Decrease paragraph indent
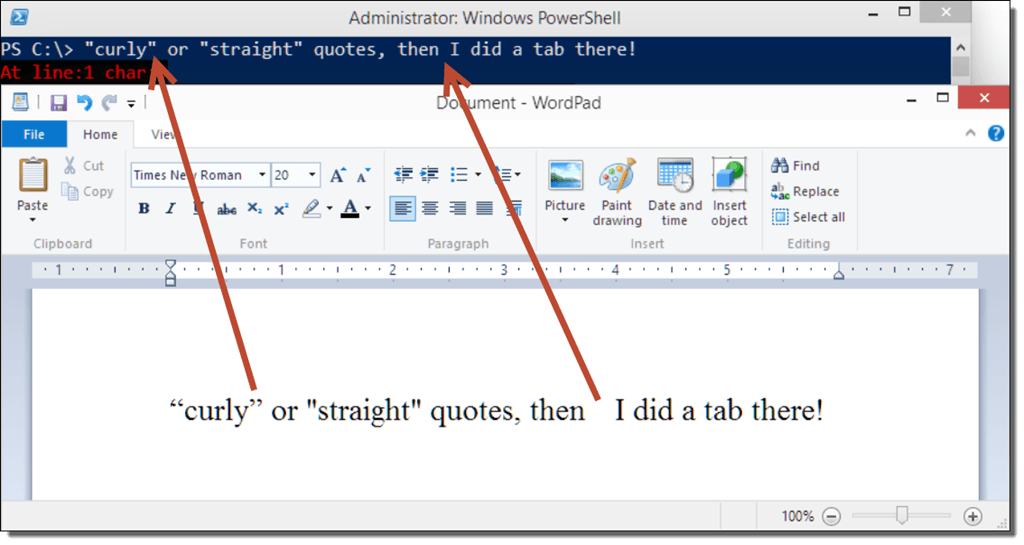 pos(404,174)
